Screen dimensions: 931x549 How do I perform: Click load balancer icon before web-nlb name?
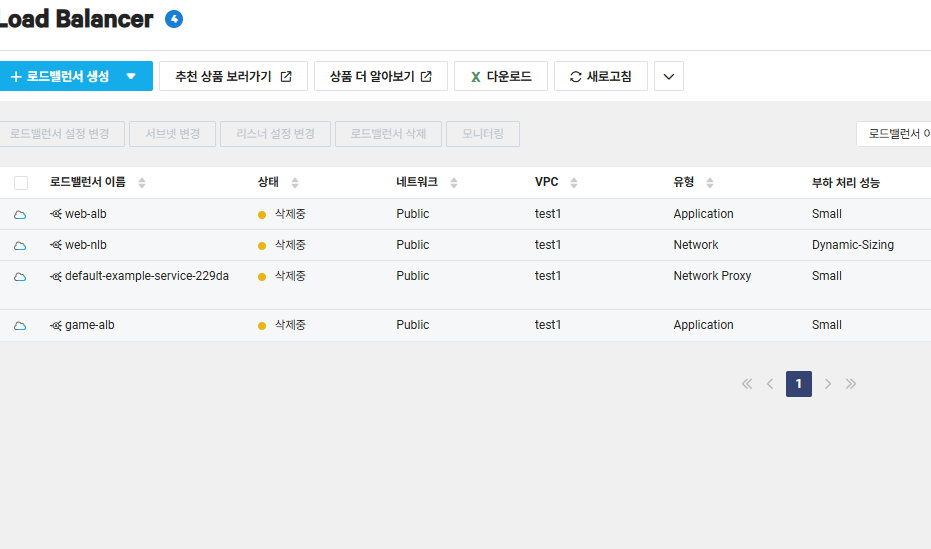[56, 245]
